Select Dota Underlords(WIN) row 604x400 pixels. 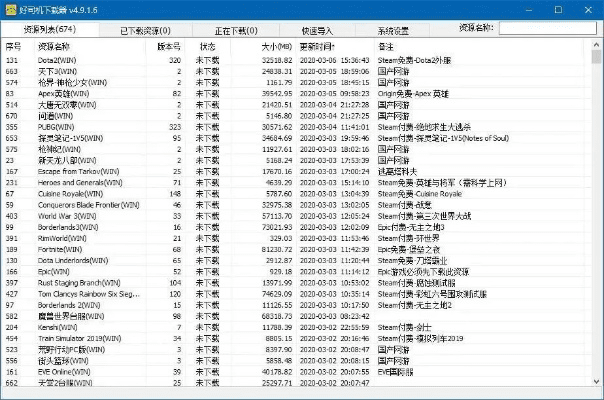(x=297, y=261)
